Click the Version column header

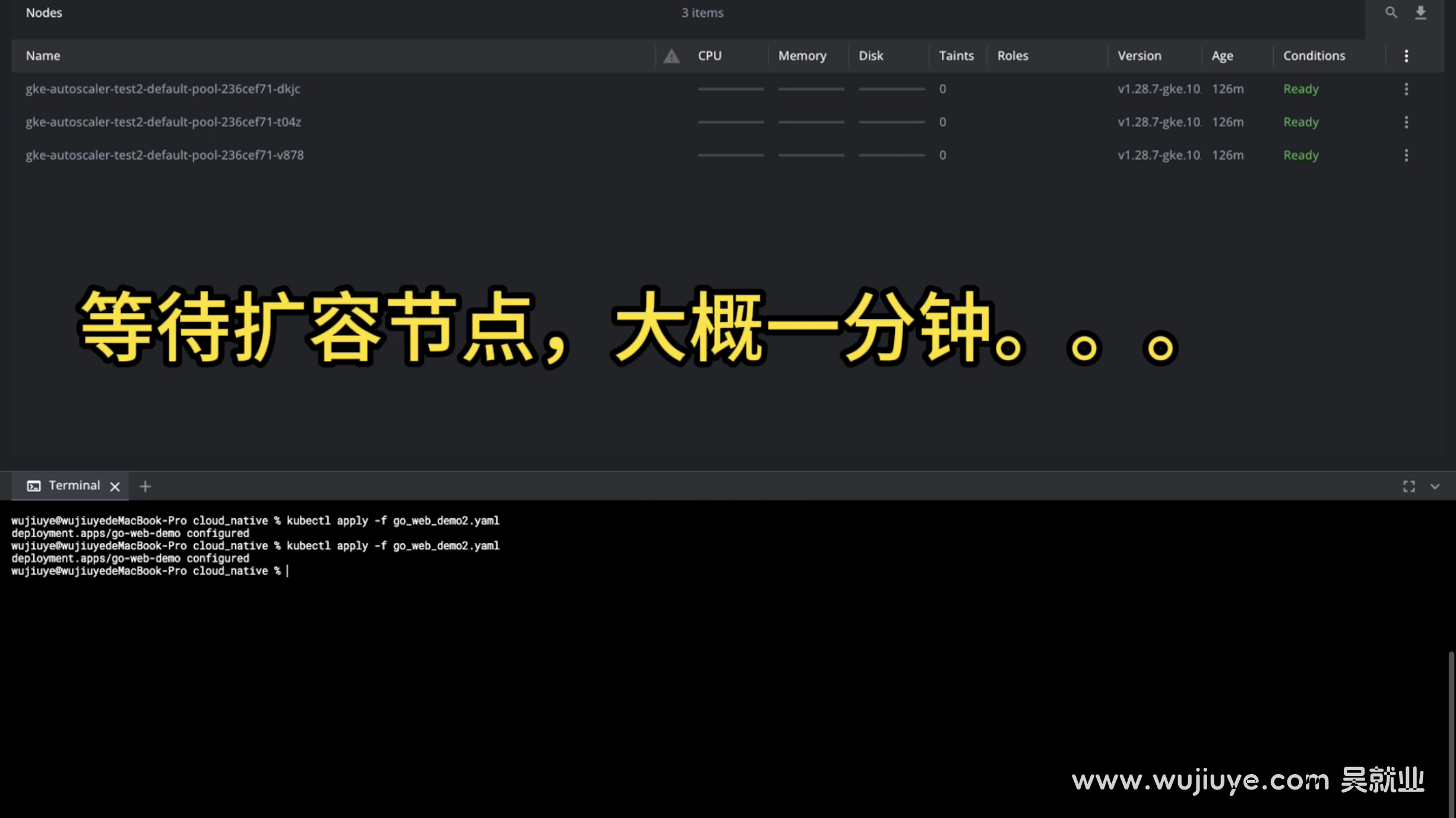tap(1139, 55)
